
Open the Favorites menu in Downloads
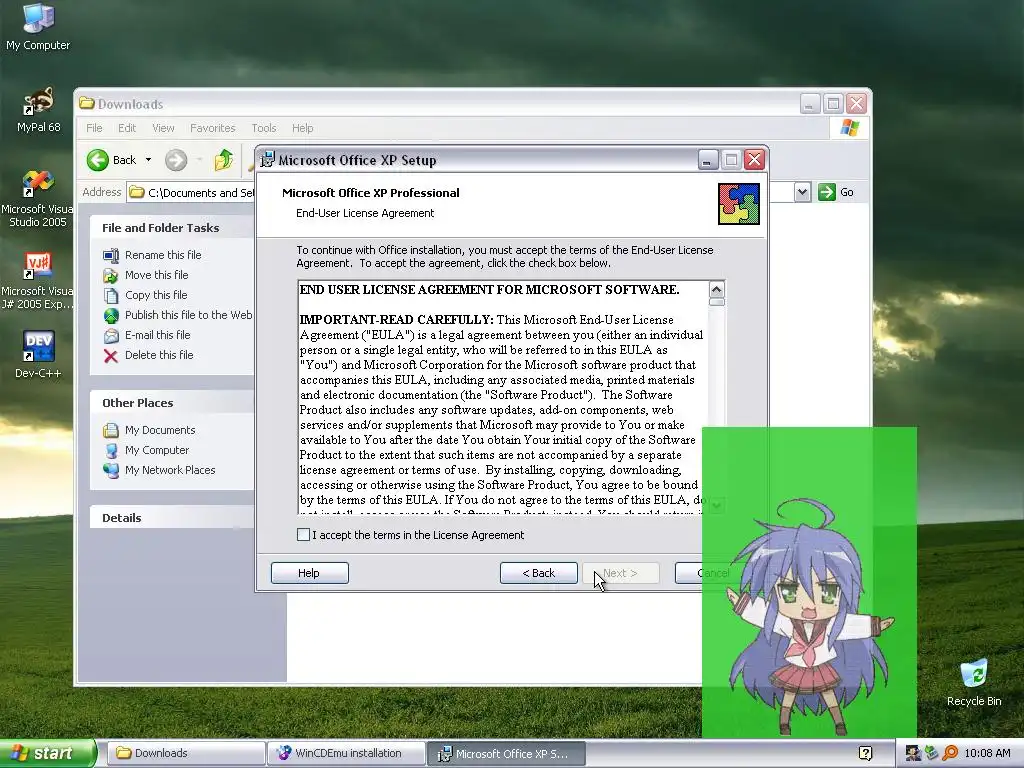[x=212, y=128]
